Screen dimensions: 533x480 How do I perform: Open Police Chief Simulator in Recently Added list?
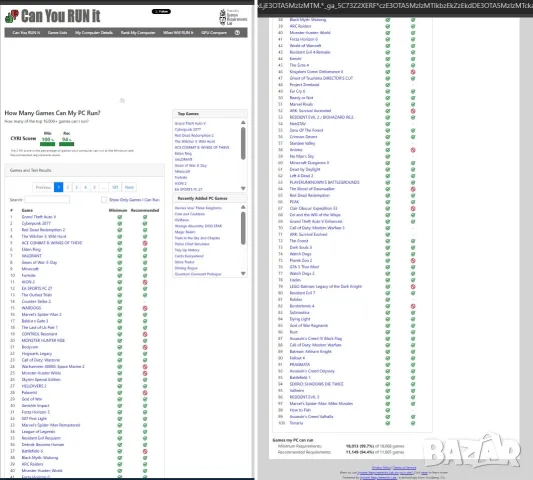click(192, 244)
